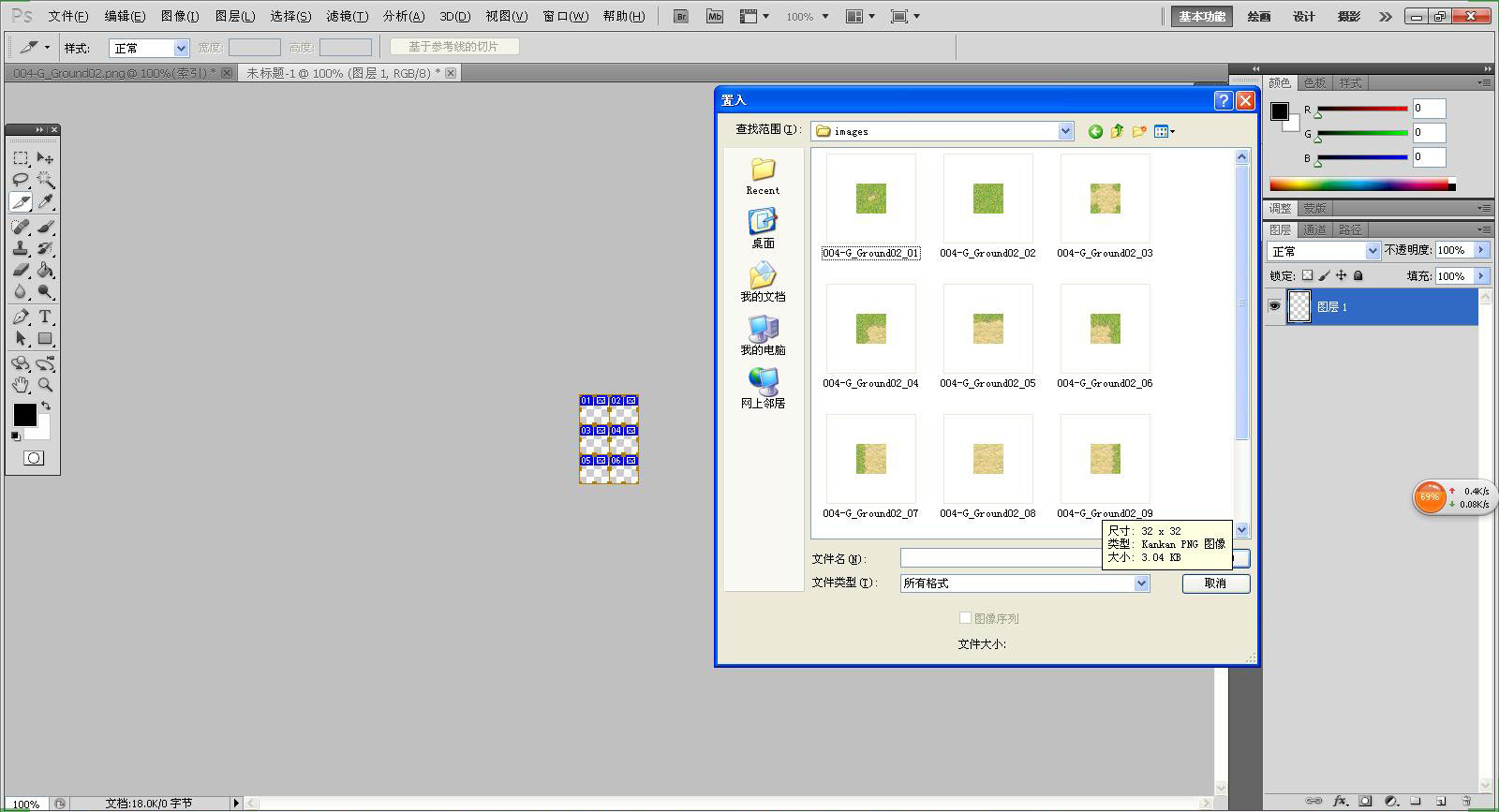Open Mini Bridge with Mb icon
Viewport: 1499px width, 812px height.
(x=715, y=16)
